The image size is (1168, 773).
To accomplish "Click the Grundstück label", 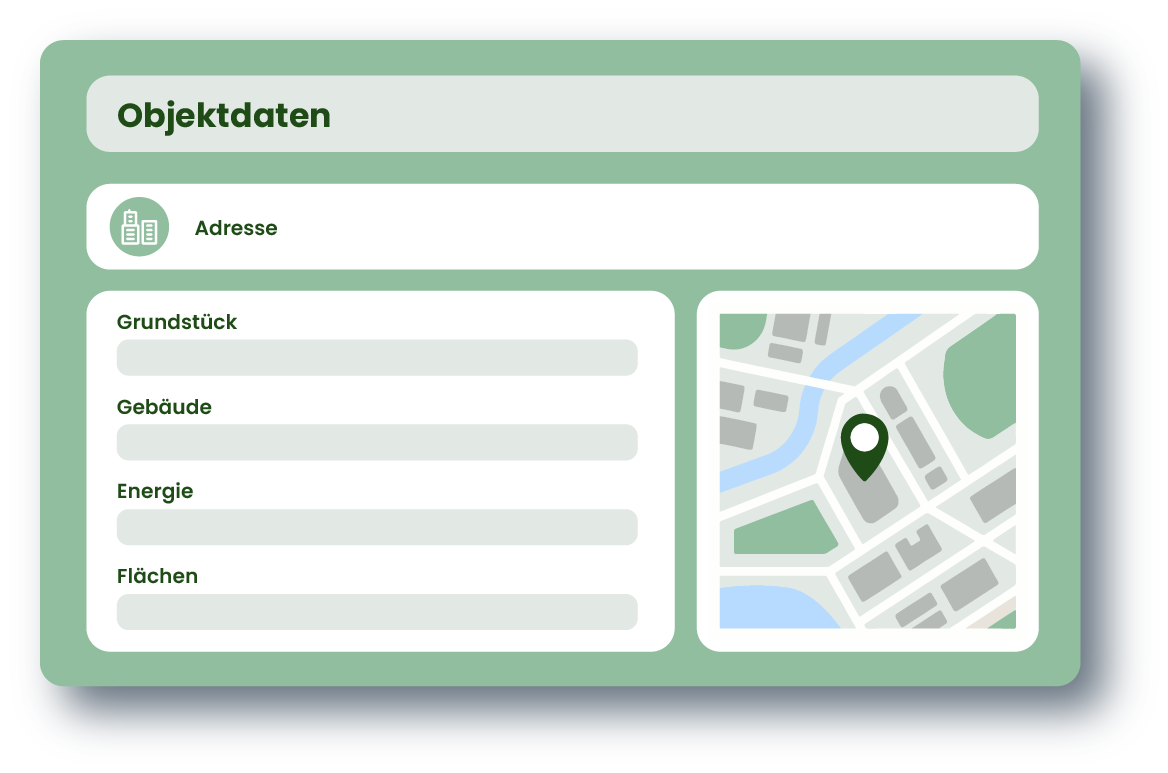I will pos(177,322).
